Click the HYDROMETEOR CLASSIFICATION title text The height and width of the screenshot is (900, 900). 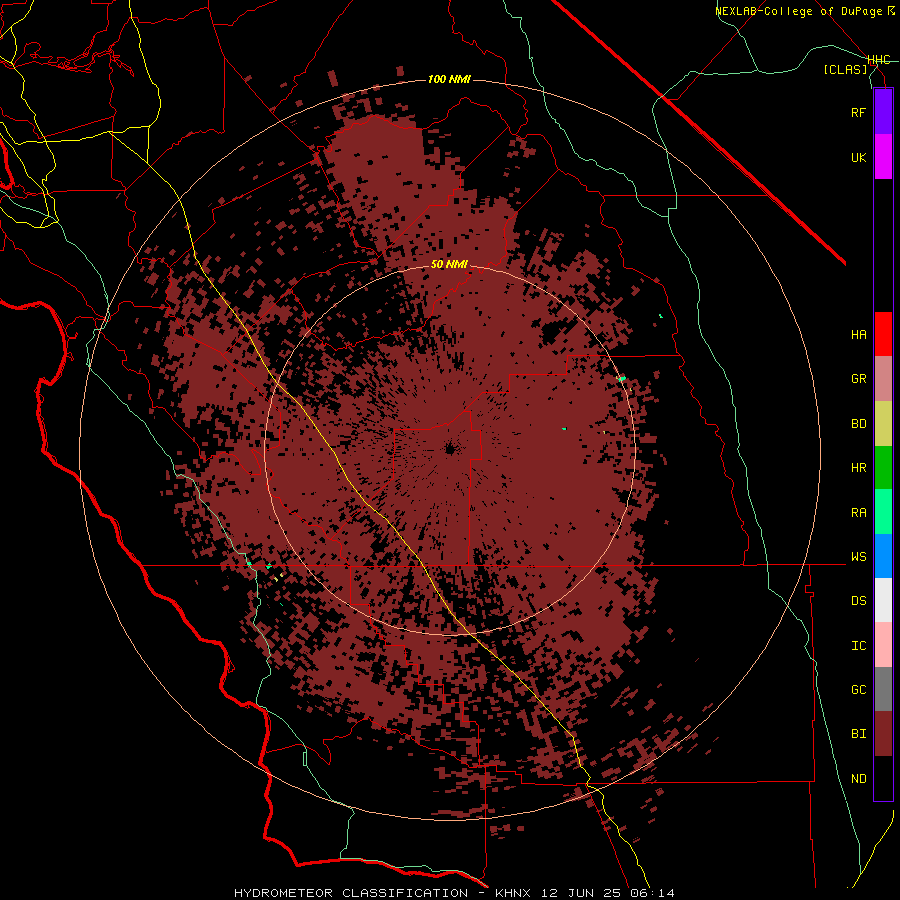coord(351,893)
